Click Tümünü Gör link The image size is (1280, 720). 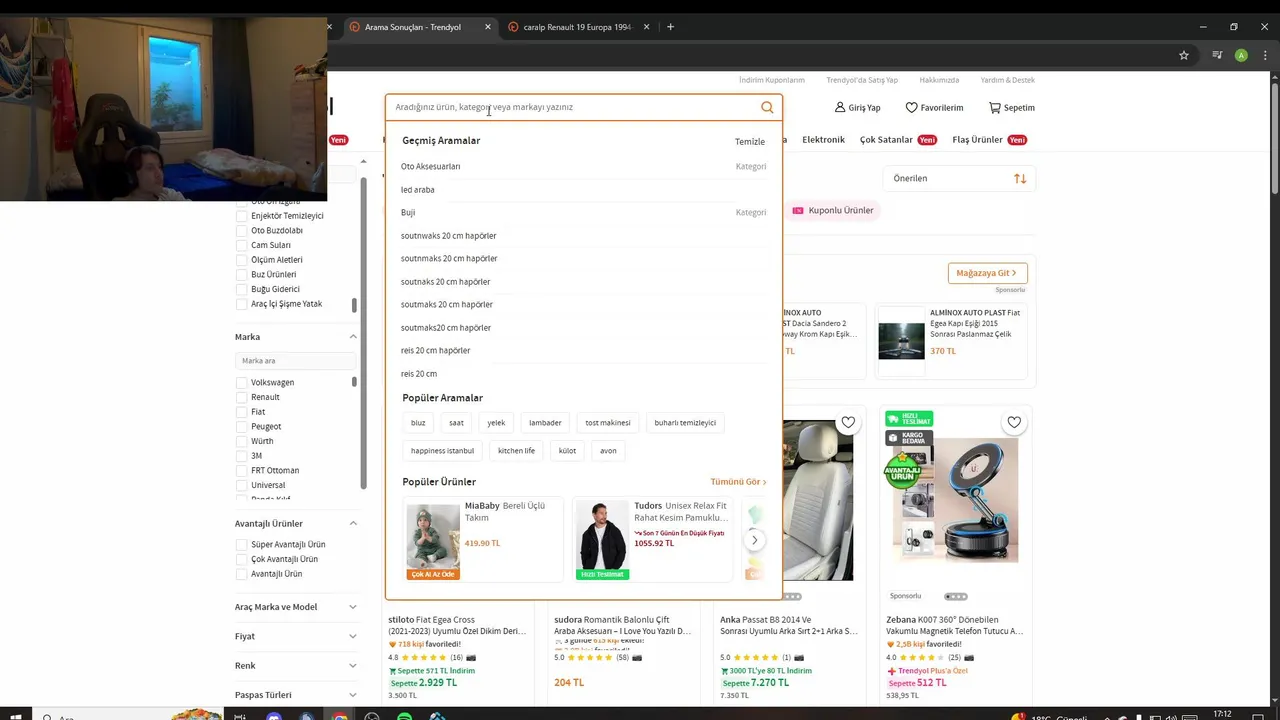[738, 482]
